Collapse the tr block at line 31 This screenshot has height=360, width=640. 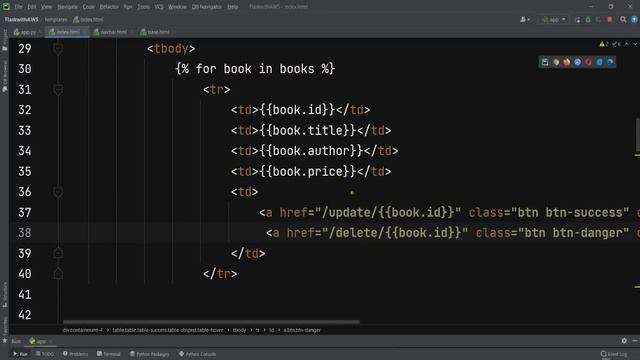coord(58,89)
